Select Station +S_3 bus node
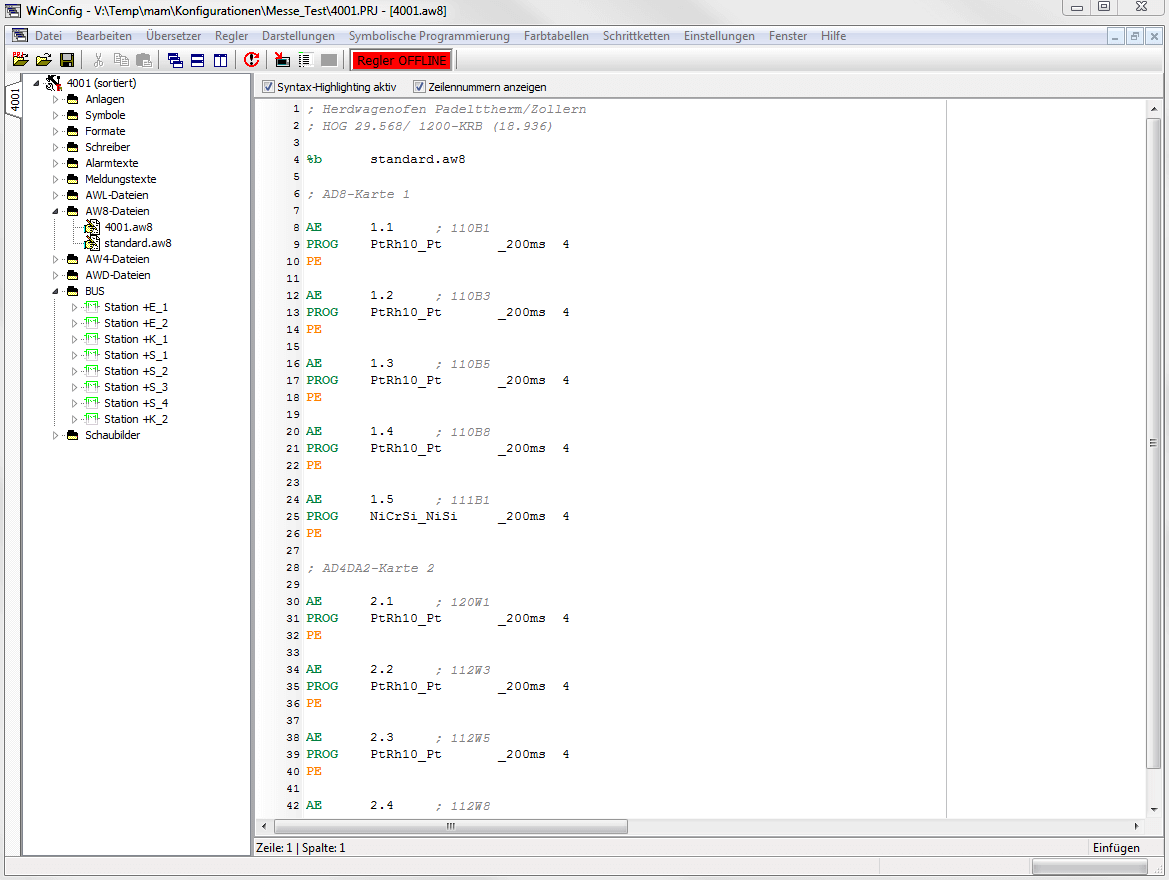Image resolution: width=1169 pixels, height=880 pixels. (x=136, y=387)
